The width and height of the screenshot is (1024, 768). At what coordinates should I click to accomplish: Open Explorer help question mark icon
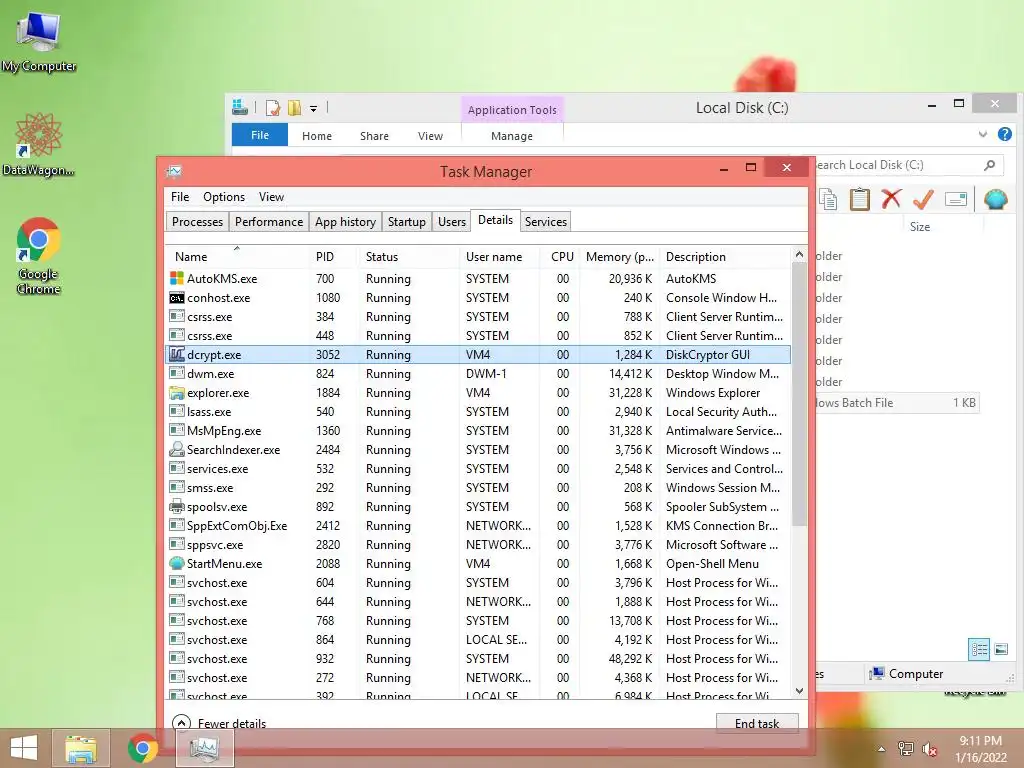pos(1004,135)
